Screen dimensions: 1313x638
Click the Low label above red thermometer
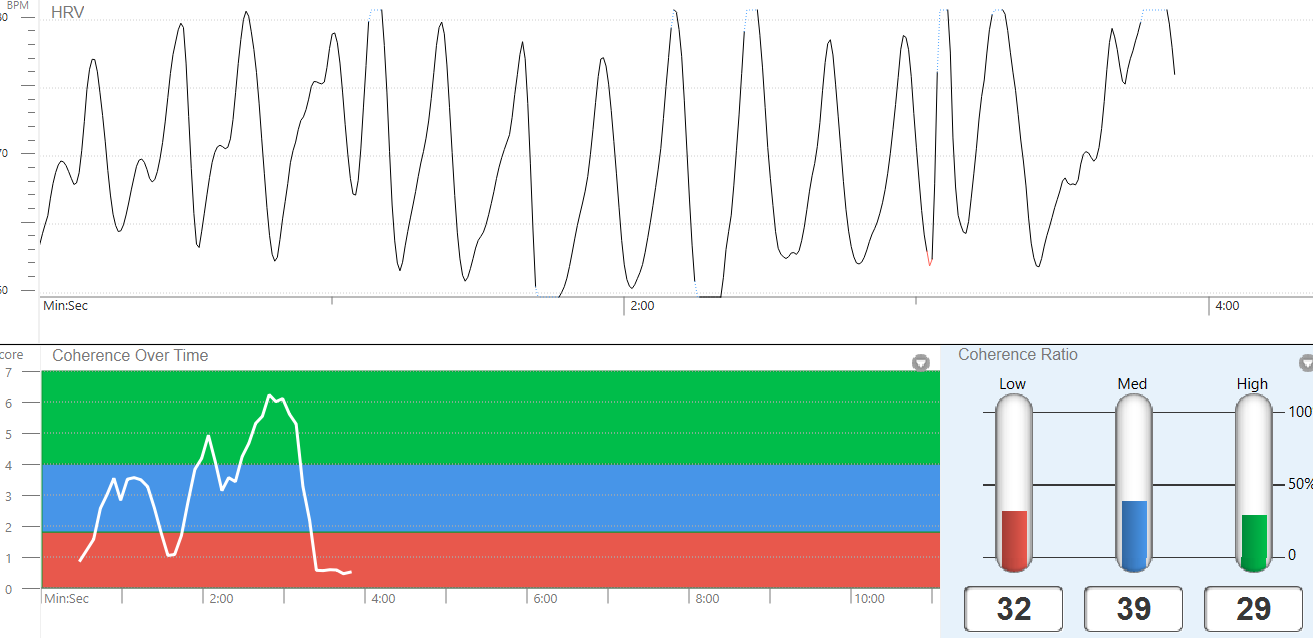coord(1012,384)
